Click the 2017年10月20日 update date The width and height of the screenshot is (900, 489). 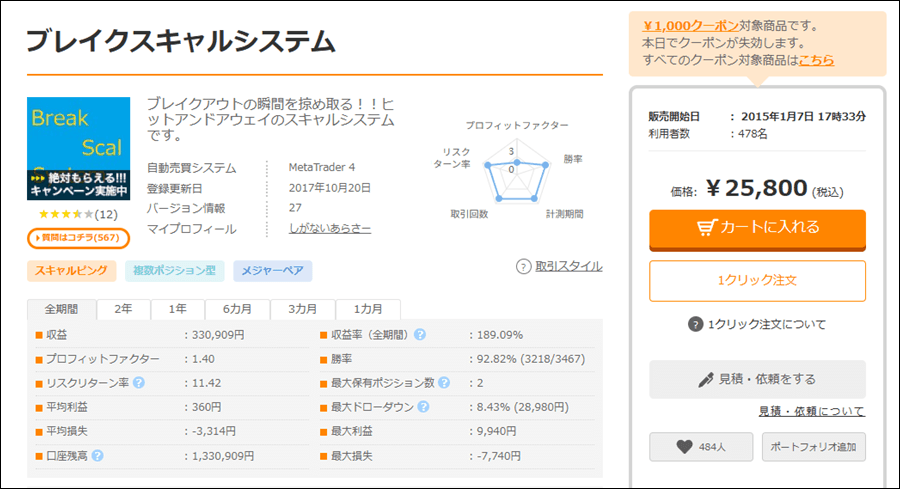coord(329,188)
